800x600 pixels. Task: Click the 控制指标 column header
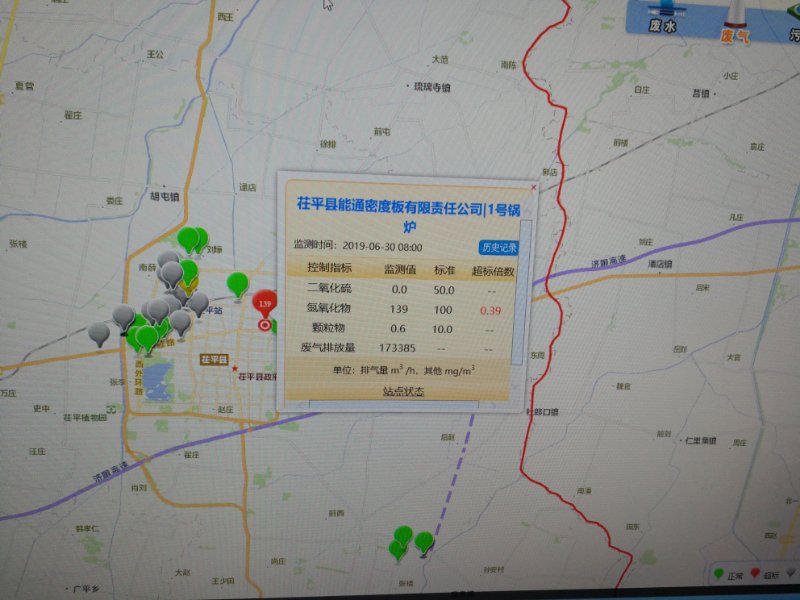(x=329, y=270)
